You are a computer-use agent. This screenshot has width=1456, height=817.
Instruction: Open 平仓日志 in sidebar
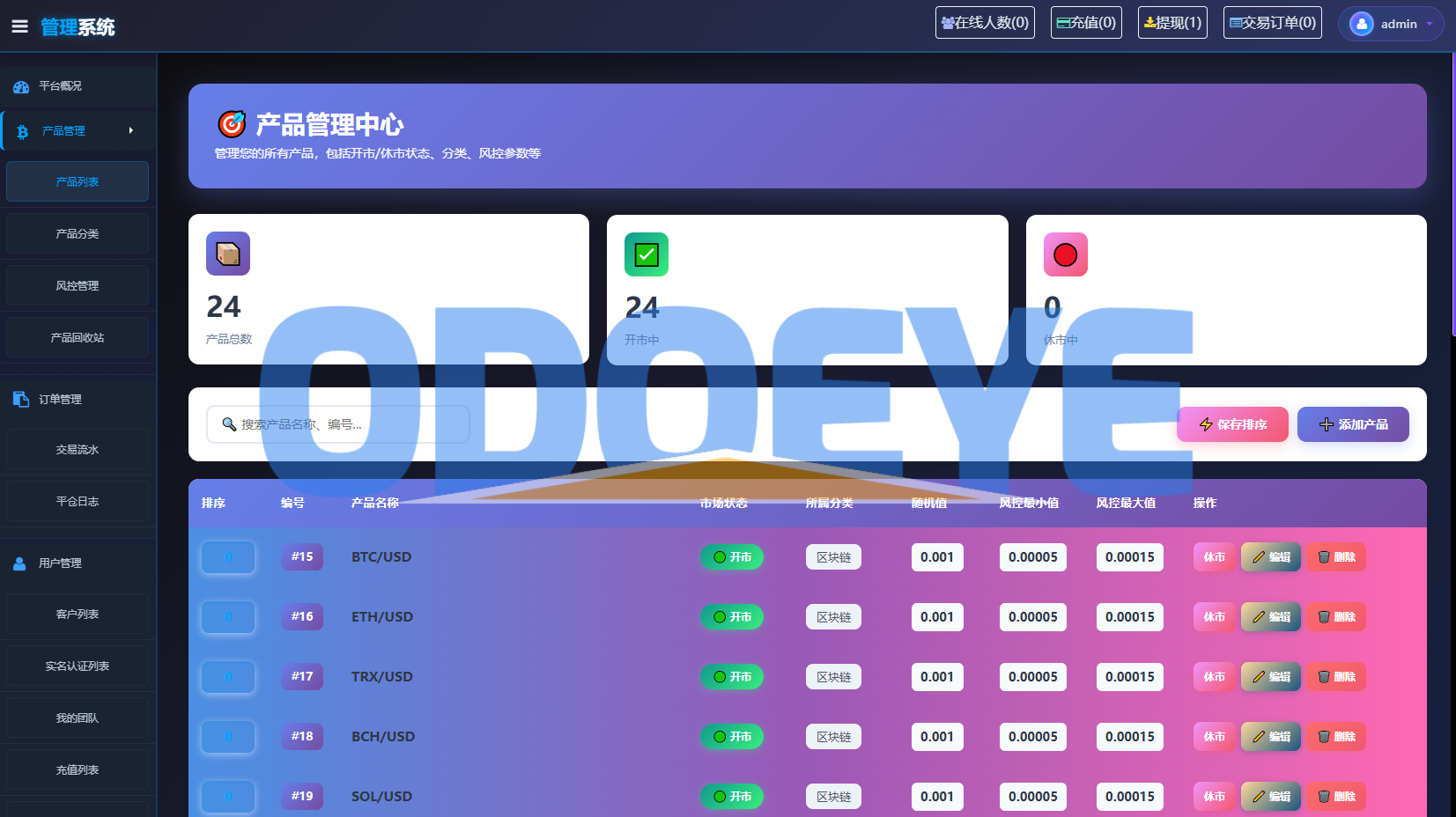tap(78, 501)
